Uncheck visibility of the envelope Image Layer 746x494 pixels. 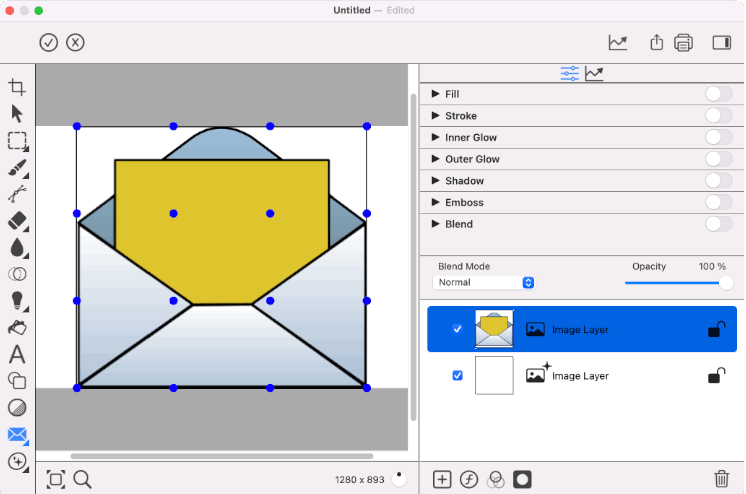coord(457,329)
